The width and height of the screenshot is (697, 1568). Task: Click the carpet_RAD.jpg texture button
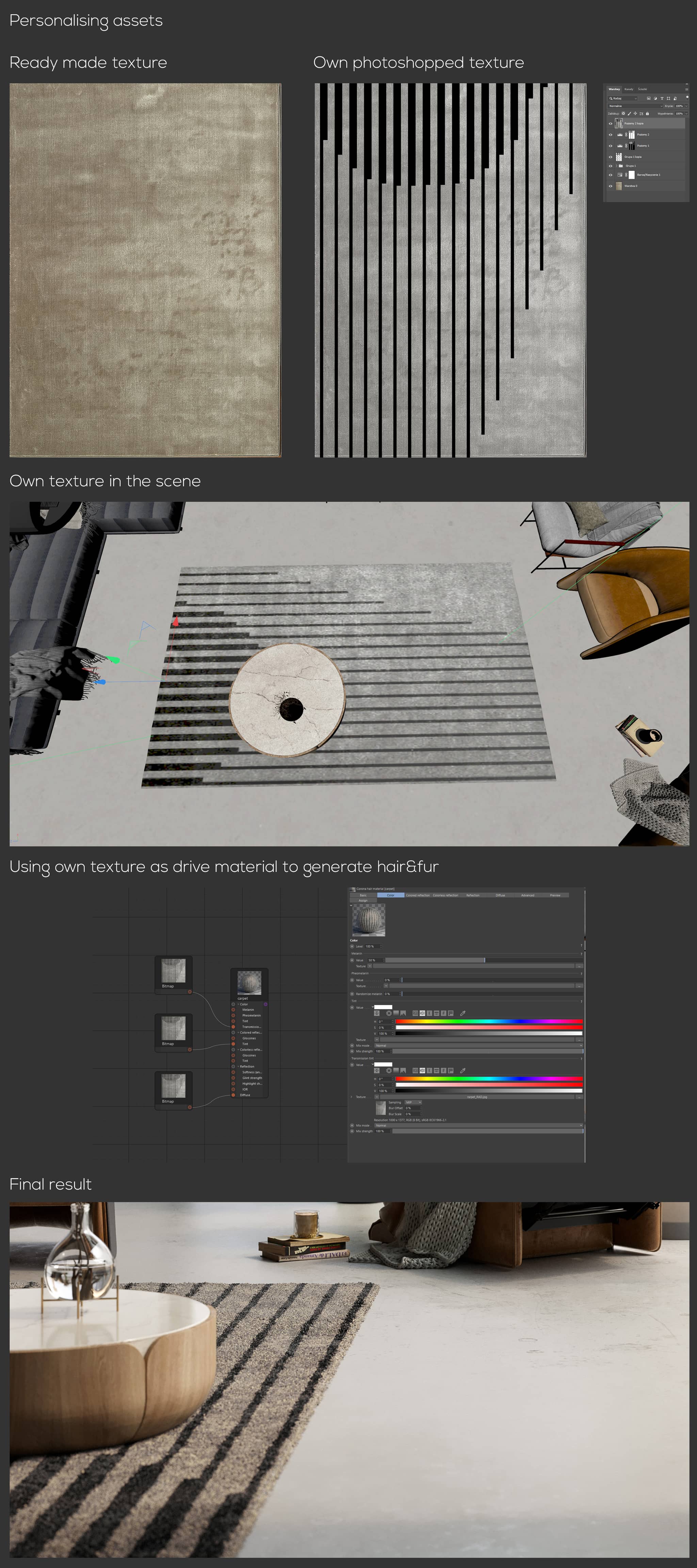point(477,1097)
